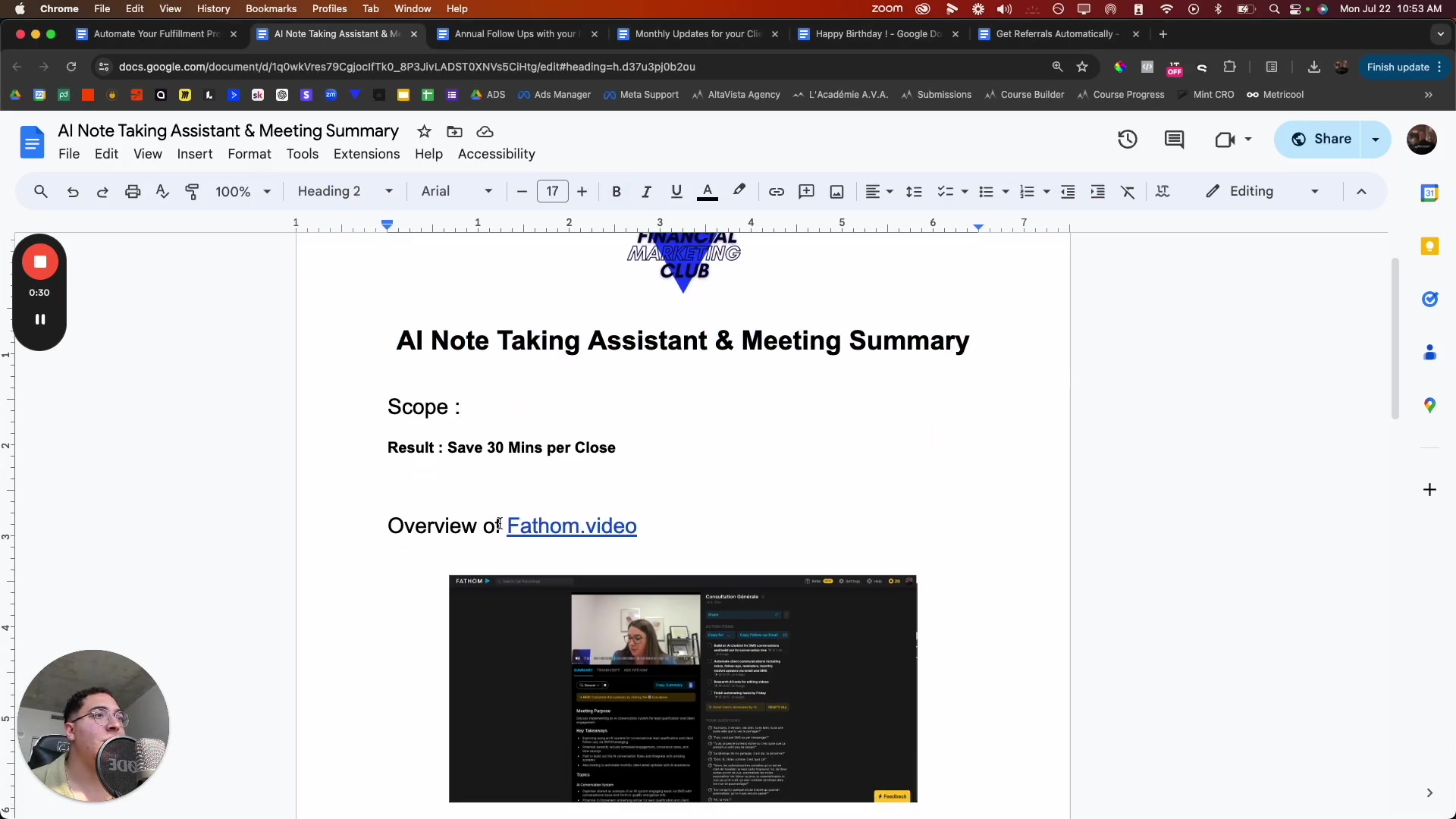View cloud save status icon

click(485, 132)
